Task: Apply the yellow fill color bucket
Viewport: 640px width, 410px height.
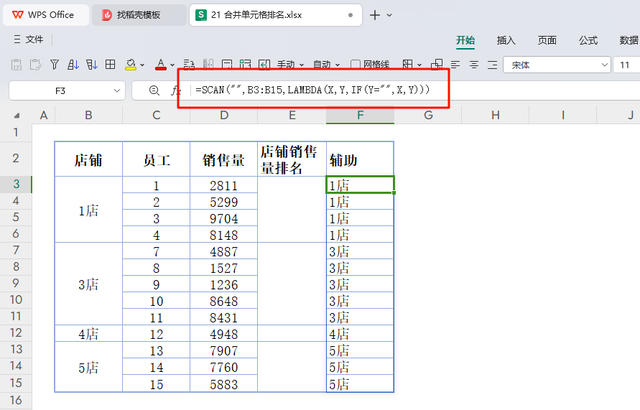Action: point(131,64)
